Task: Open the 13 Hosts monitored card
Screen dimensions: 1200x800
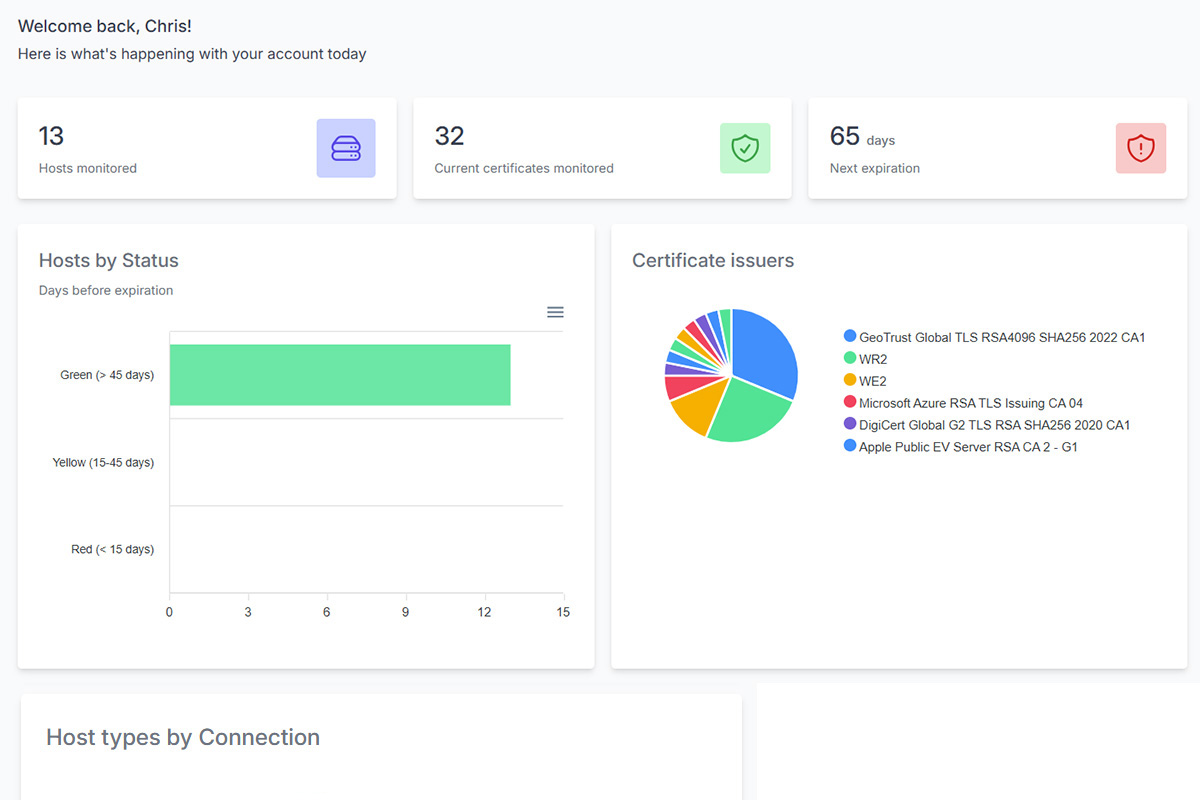Action: click(207, 148)
